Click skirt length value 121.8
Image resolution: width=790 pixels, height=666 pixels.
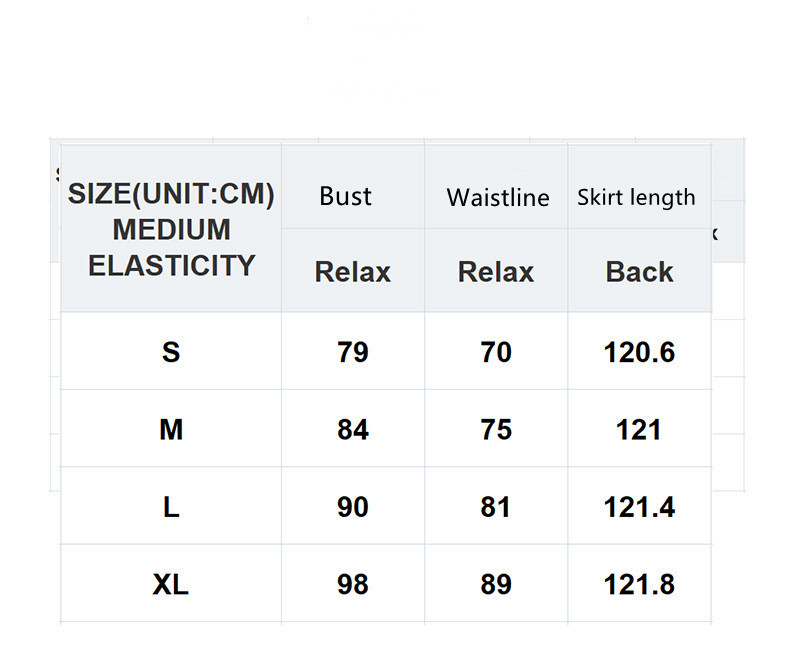tap(639, 584)
